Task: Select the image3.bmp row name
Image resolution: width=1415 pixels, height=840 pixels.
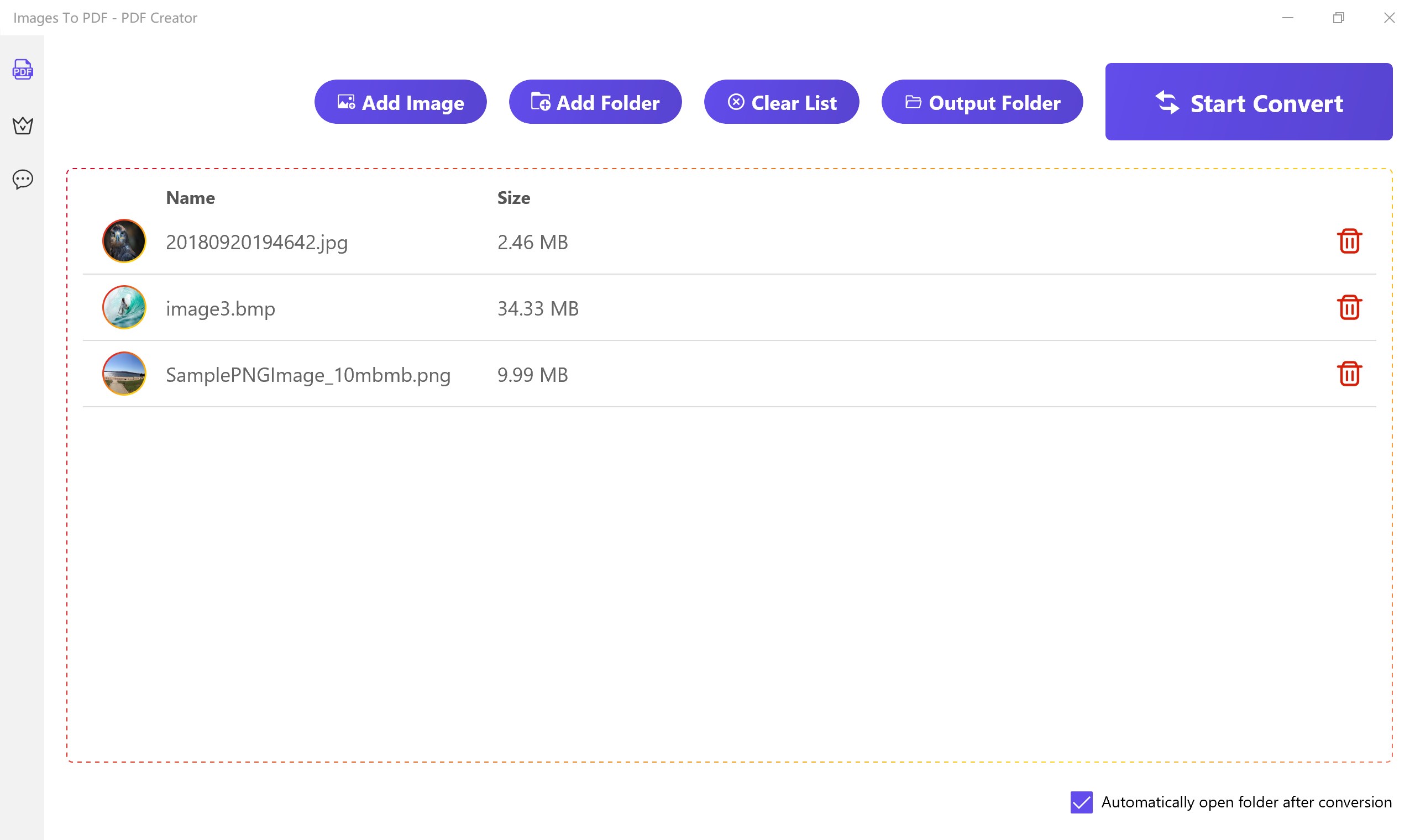Action: pos(220,308)
